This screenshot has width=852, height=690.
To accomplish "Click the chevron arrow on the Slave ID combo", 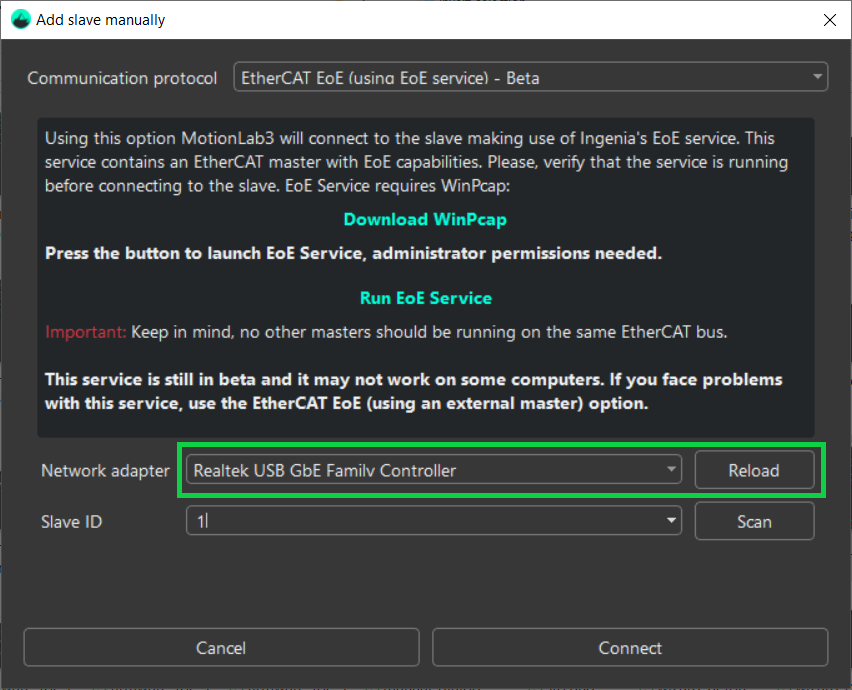I will pyautogui.click(x=670, y=521).
